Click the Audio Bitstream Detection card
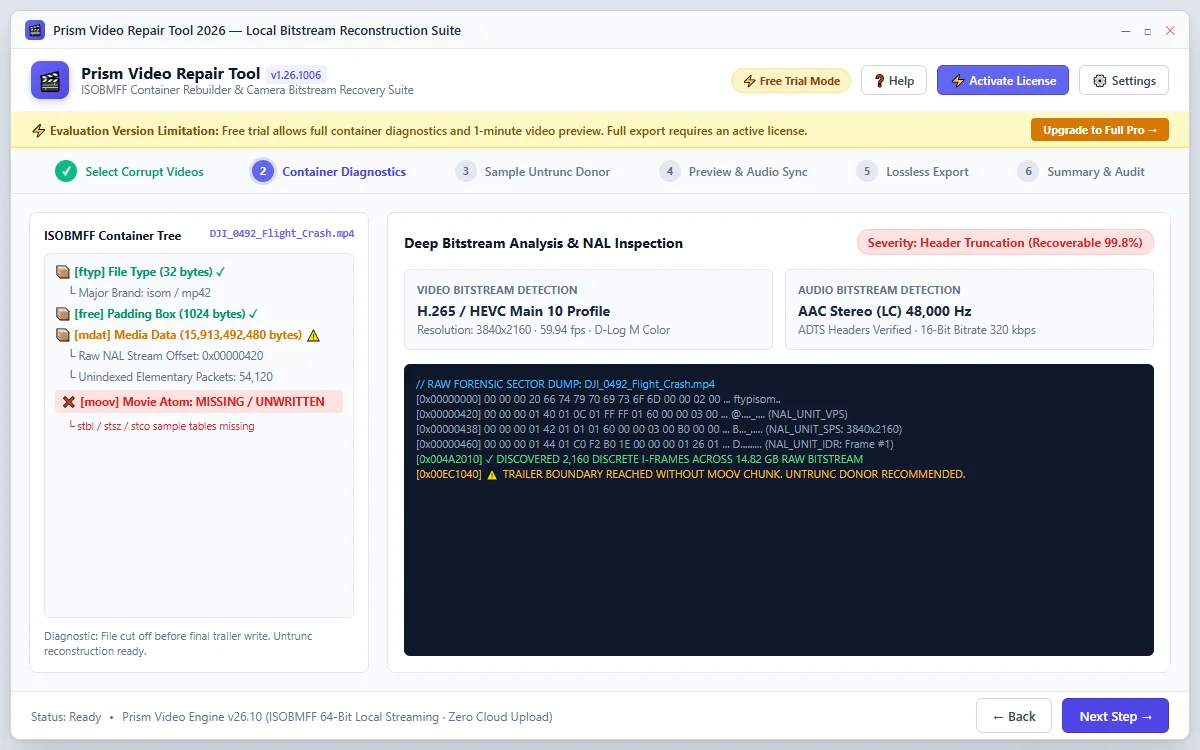The height and width of the screenshot is (750, 1200). [x=969, y=309]
